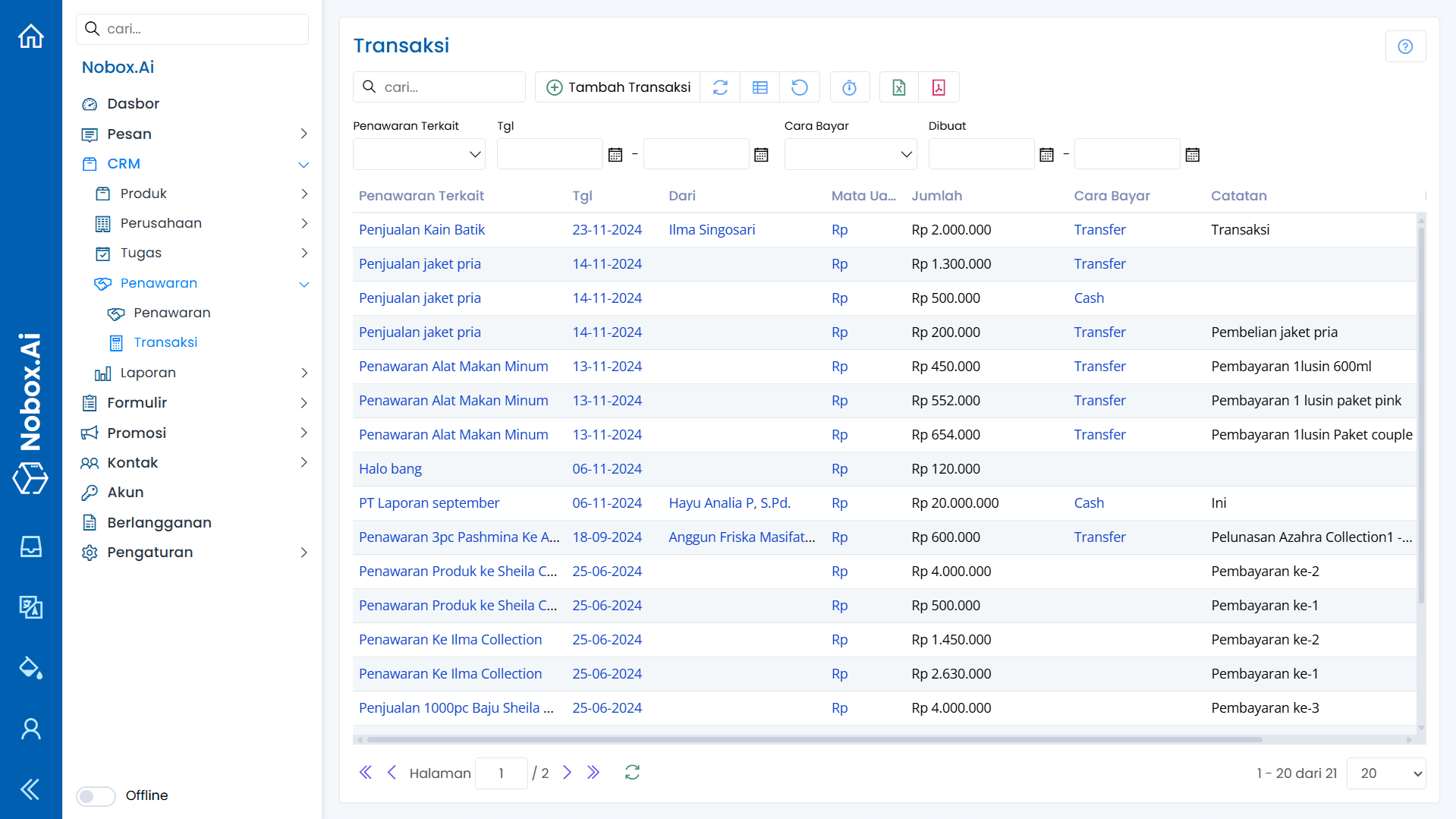This screenshot has width=1456, height=819.
Task: Open the Cara Bayar dropdown
Action: [x=850, y=153]
